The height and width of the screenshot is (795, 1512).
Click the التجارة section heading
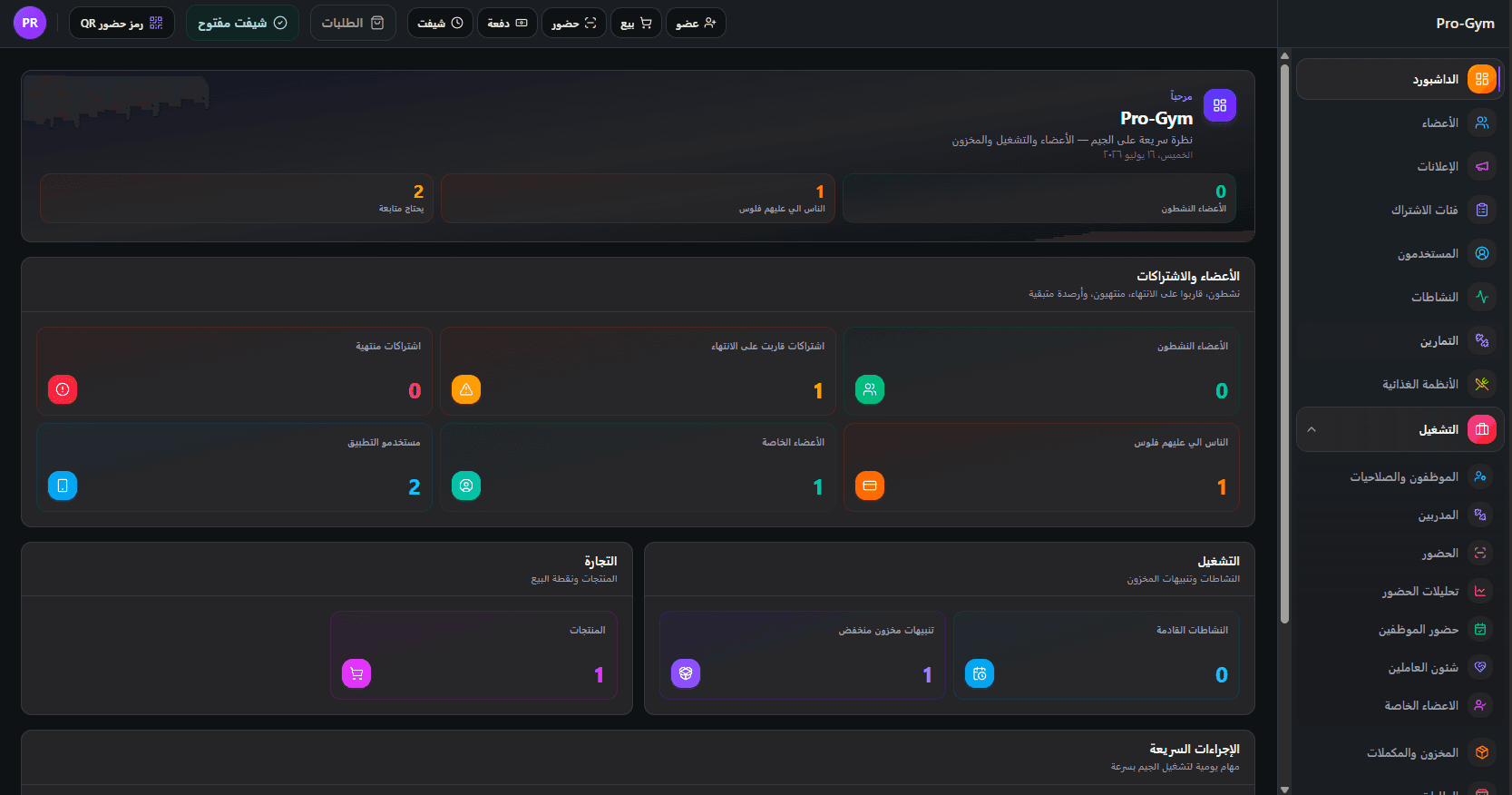click(600, 561)
